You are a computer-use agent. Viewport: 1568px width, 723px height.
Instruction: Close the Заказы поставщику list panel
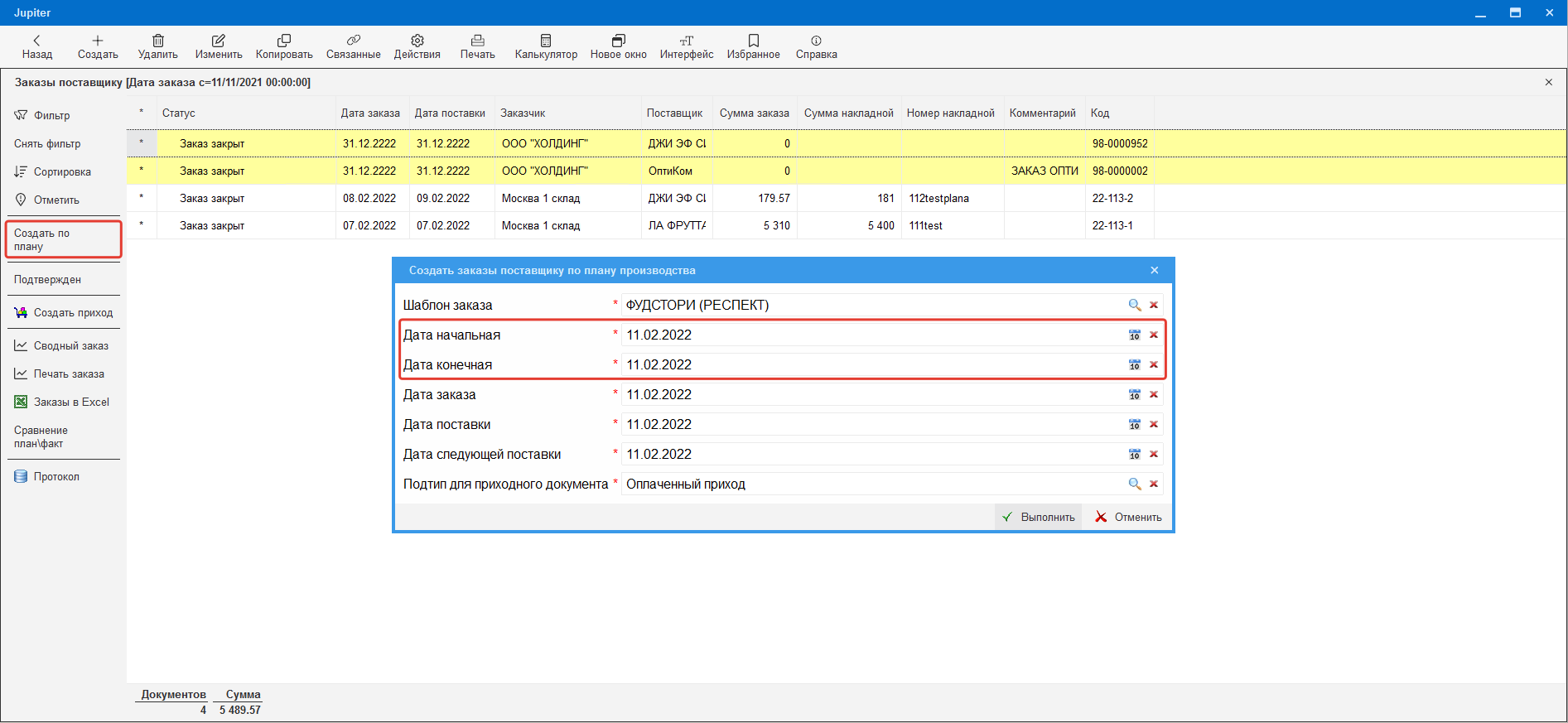pyautogui.click(x=1549, y=82)
